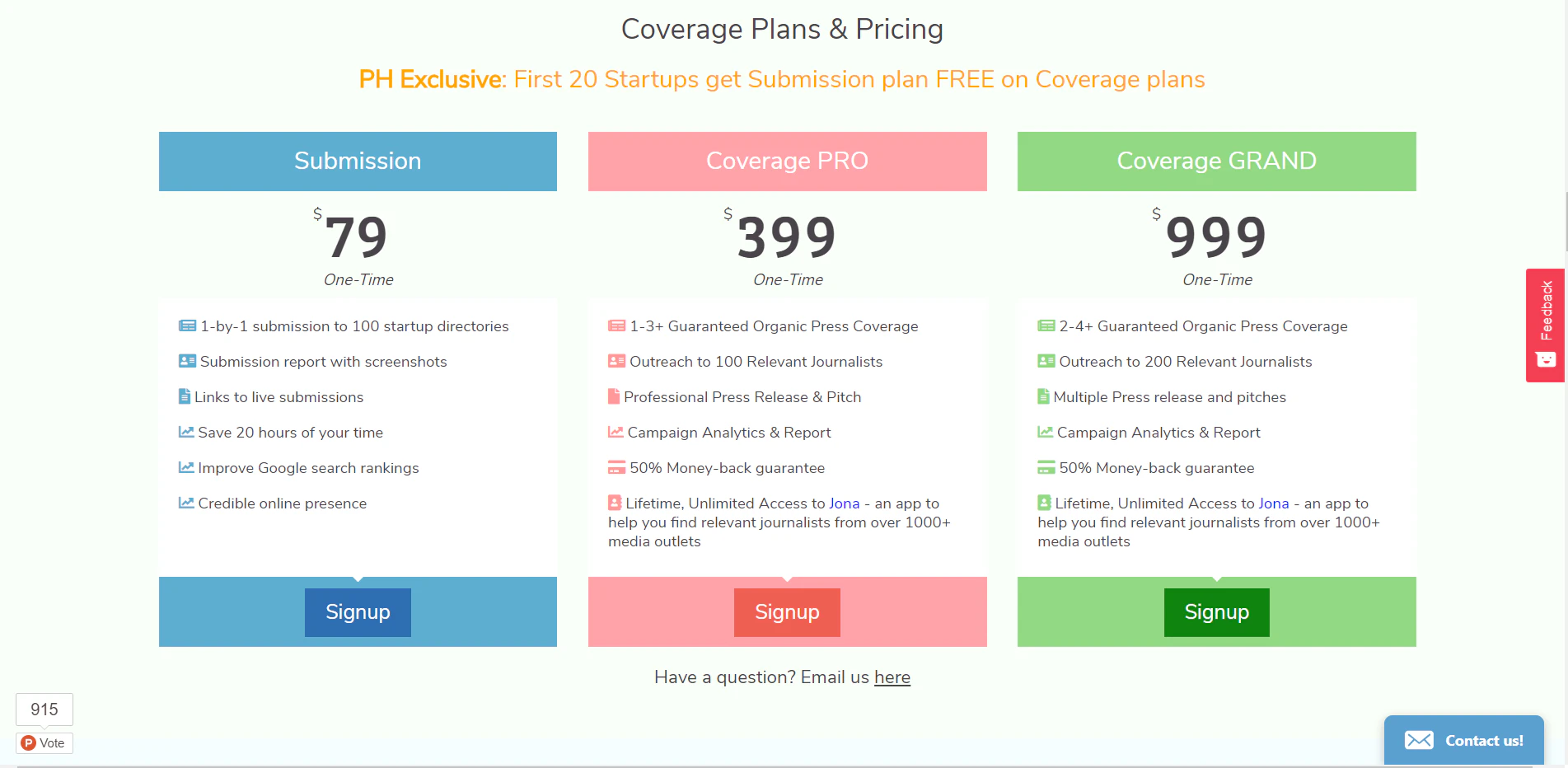The height and width of the screenshot is (768, 1568).
Task: Click the document icon beside "Professional Press Release & Pitch"
Action: [x=615, y=396]
